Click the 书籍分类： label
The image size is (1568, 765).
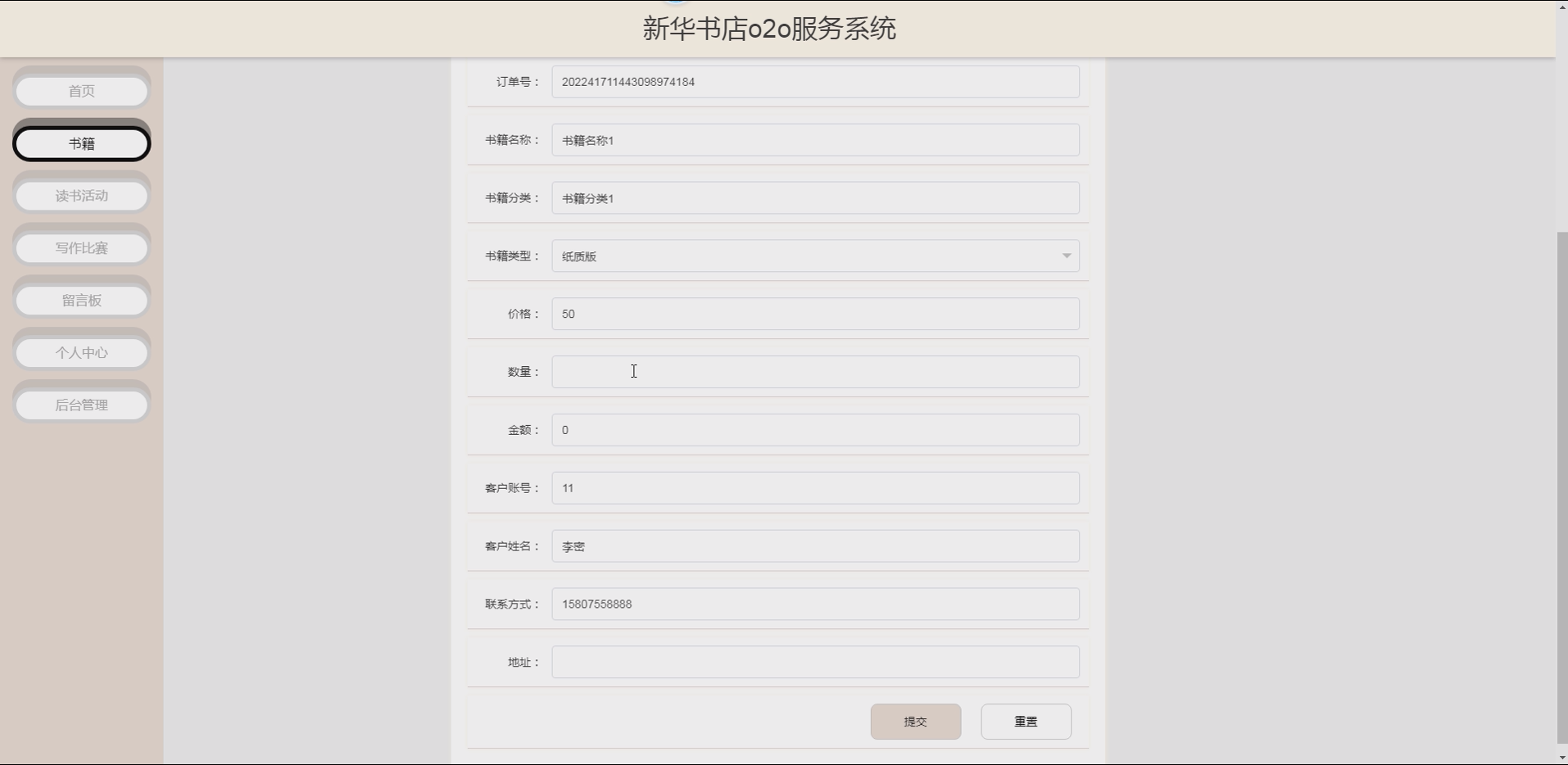click(513, 198)
